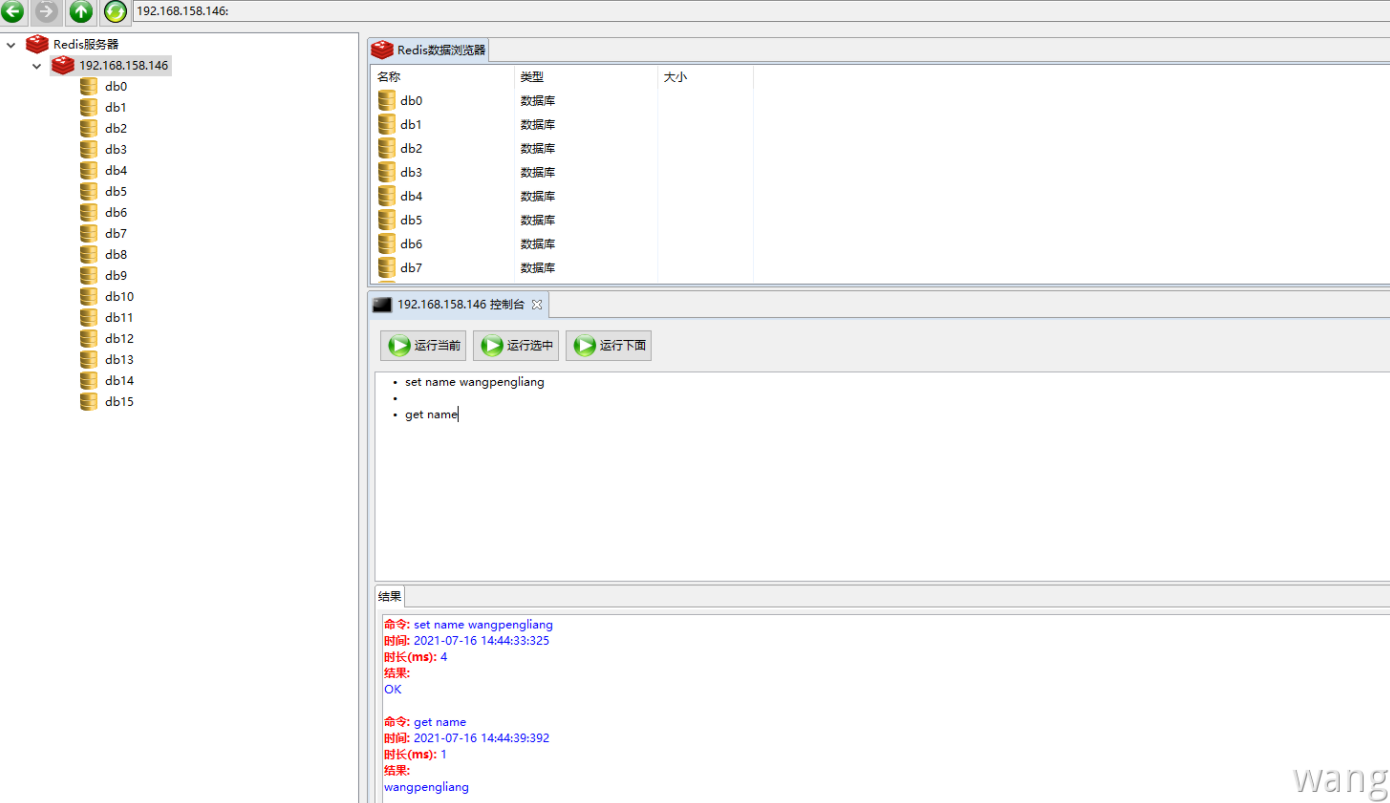Image resolution: width=1390 pixels, height=803 pixels.
Task: Select the Redis服务器 root node icon
Action: (x=37, y=44)
